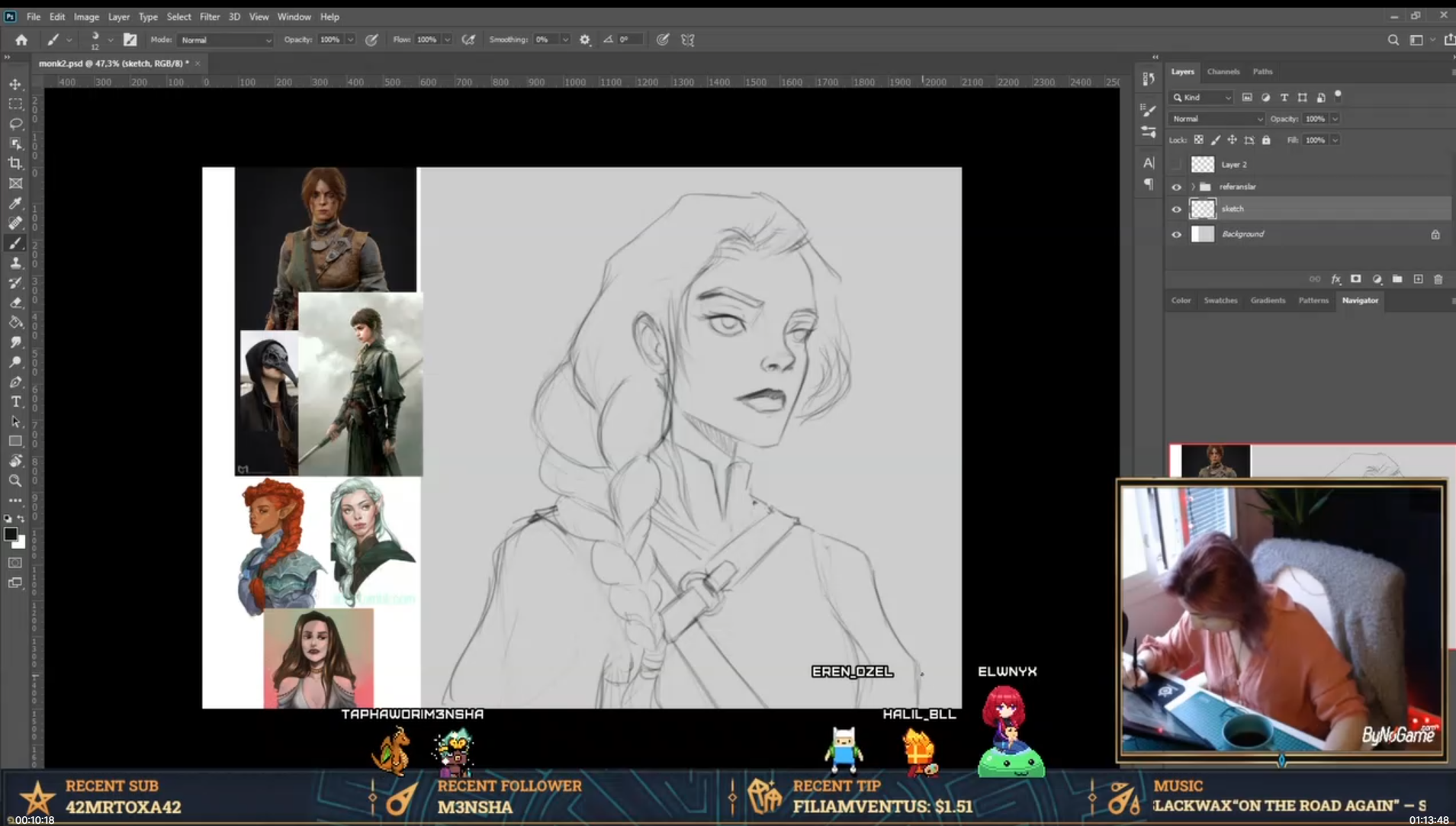
Task: Toggle lock position
Action: pyautogui.click(x=1233, y=140)
